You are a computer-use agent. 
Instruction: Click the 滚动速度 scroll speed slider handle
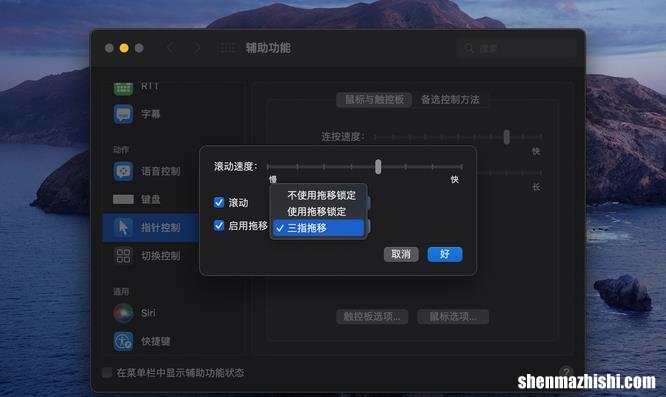(x=378, y=167)
